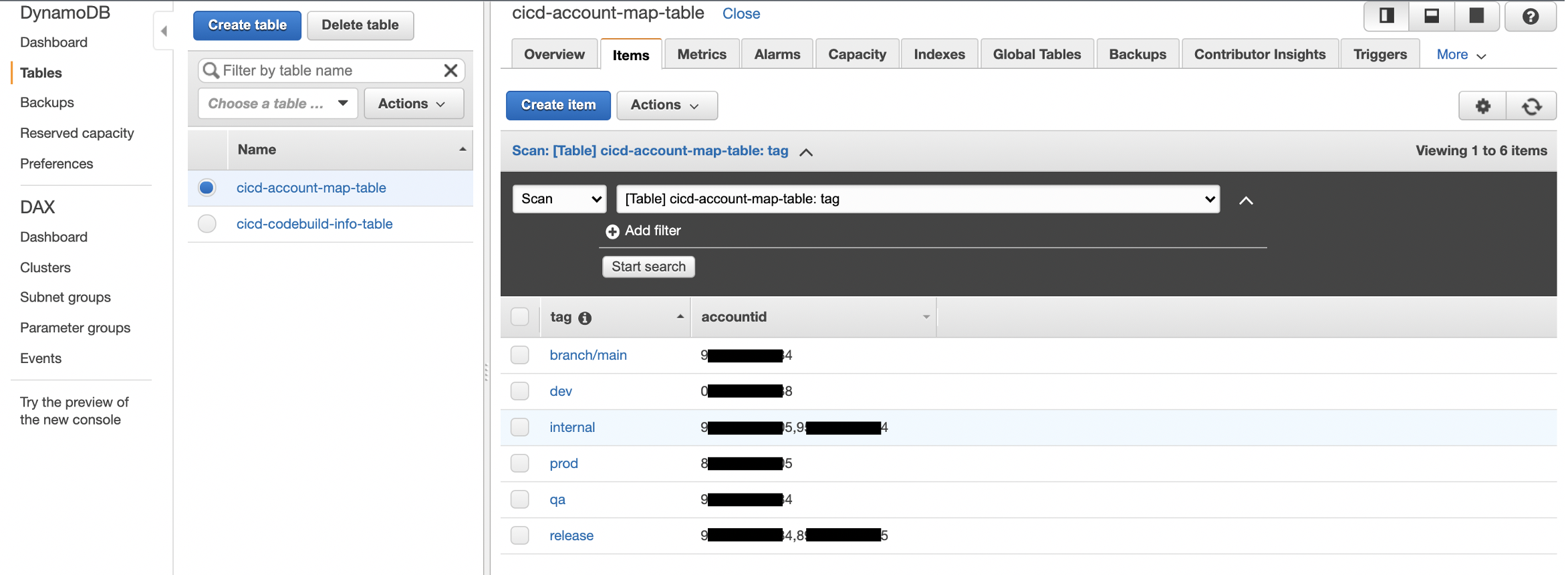Image resolution: width=1568 pixels, height=575 pixels.
Task: Open items settings gear icon
Action: tap(1483, 106)
